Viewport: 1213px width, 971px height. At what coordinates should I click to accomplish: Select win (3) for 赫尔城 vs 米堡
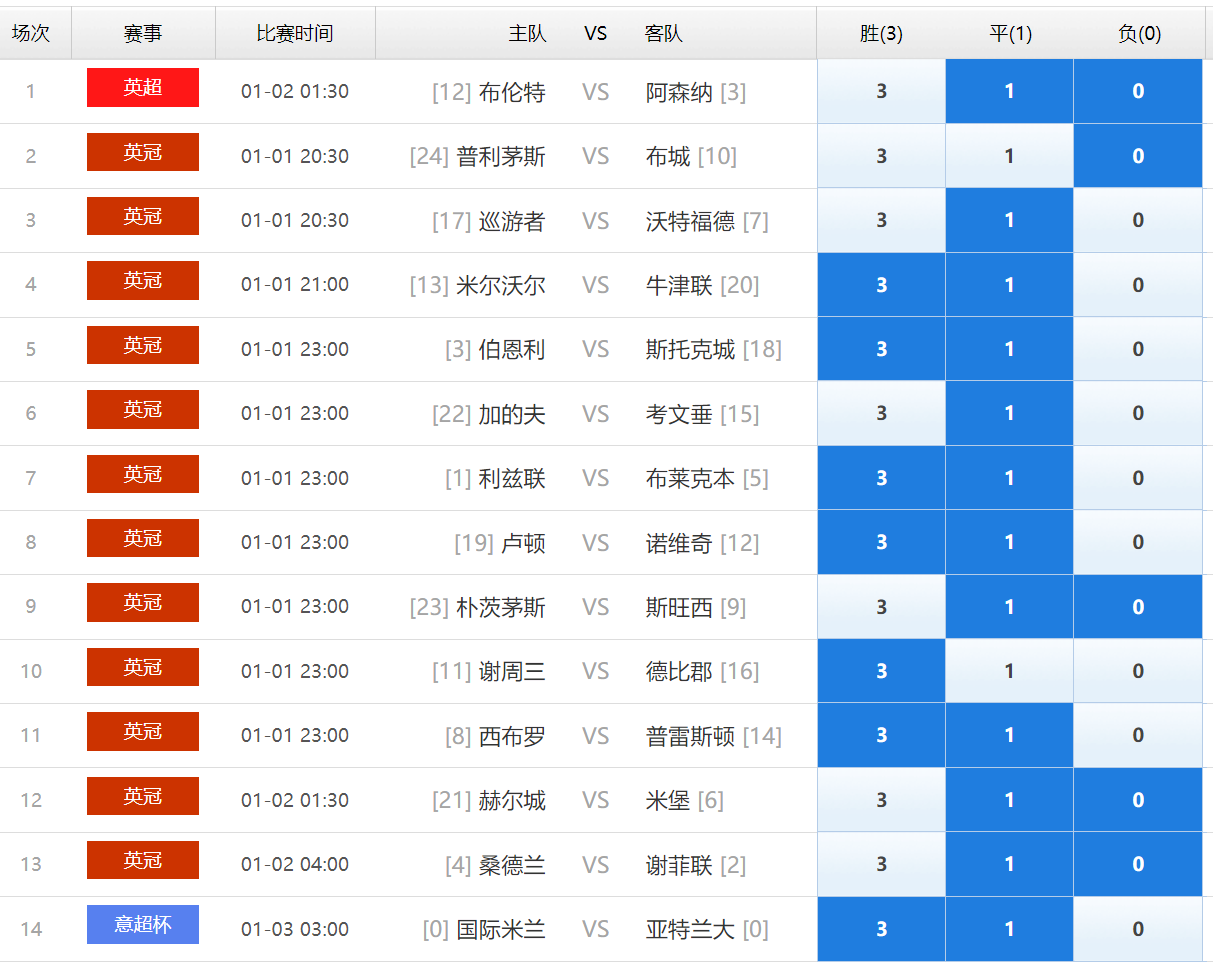tap(881, 800)
